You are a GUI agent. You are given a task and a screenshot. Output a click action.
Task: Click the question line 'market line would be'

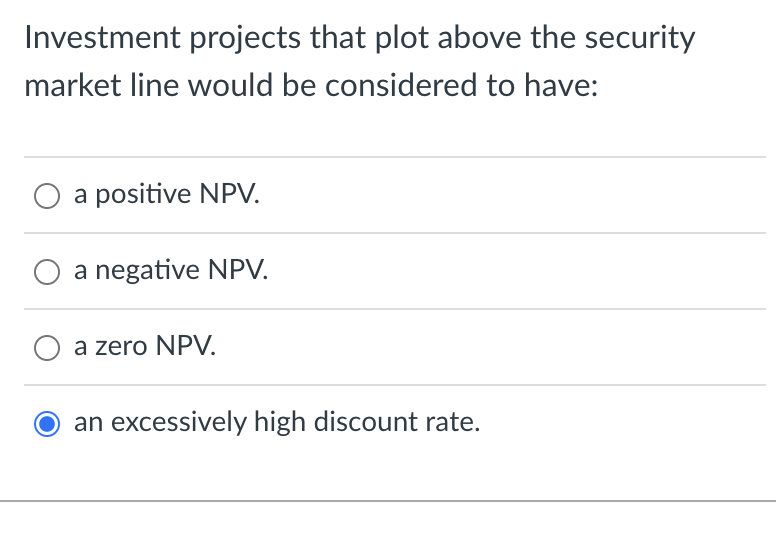[173, 85]
